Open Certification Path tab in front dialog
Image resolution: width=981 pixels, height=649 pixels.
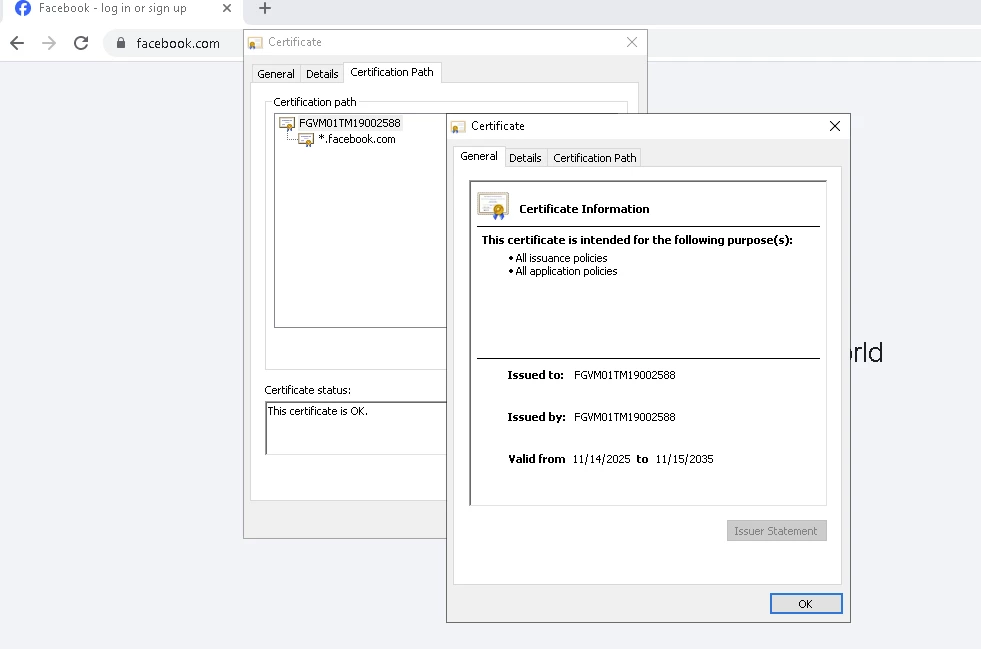click(595, 158)
